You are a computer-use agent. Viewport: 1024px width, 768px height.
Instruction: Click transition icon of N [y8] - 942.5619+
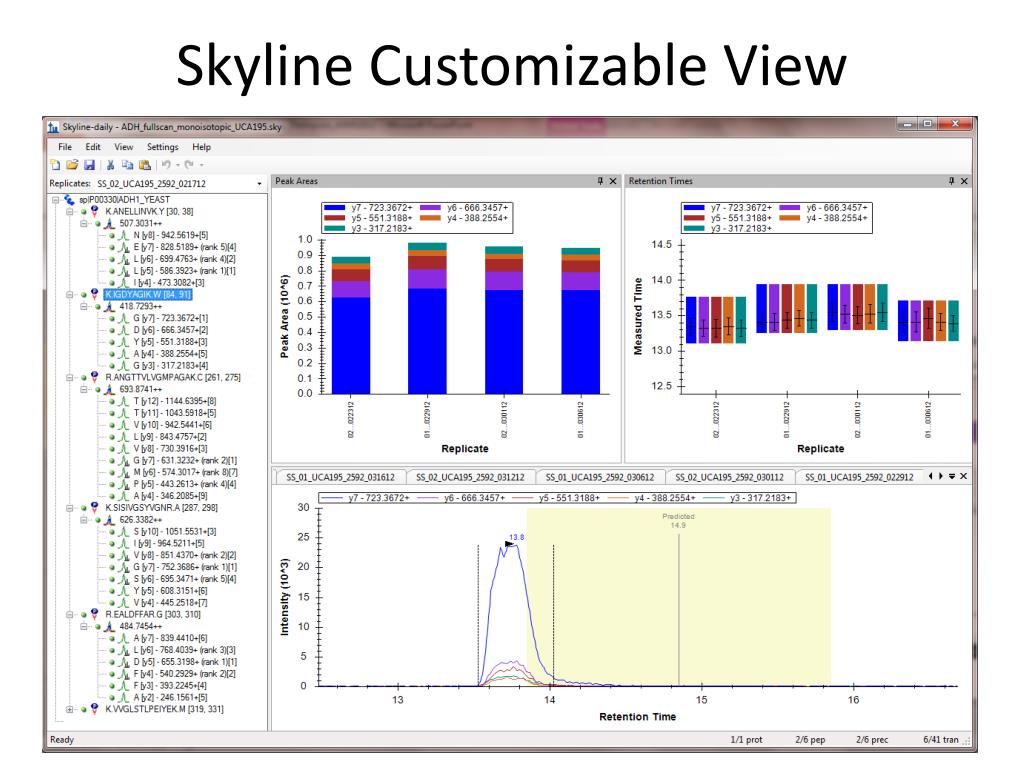(123, 235)
